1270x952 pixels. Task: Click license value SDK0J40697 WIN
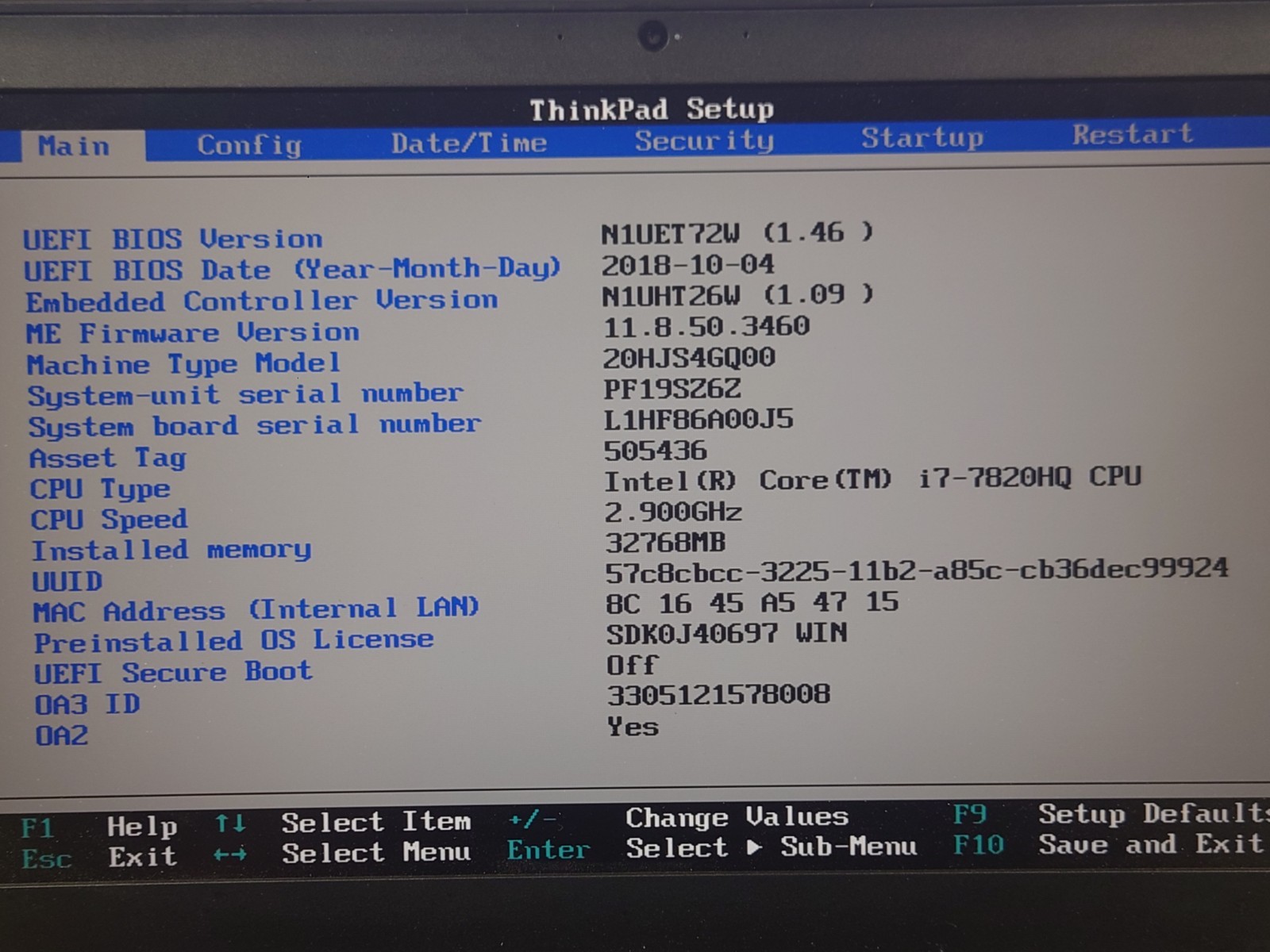click(727, 633)
